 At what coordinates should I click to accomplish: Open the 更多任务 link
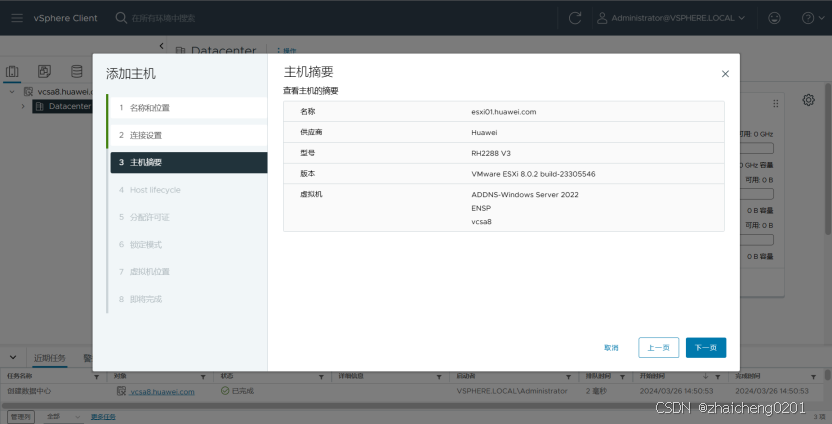(103, 417)
